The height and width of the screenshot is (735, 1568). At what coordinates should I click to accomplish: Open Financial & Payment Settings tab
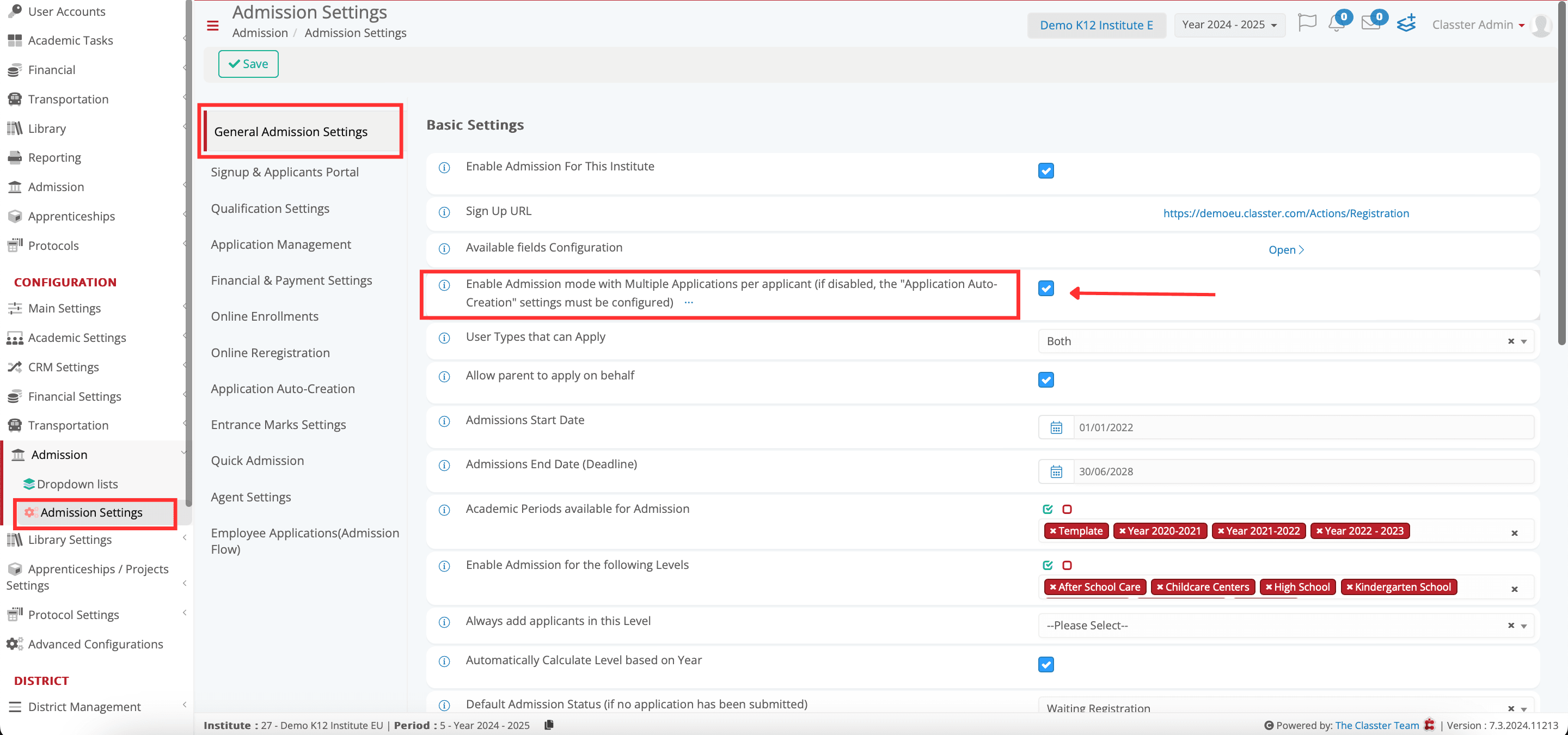[x=291, y=280]
